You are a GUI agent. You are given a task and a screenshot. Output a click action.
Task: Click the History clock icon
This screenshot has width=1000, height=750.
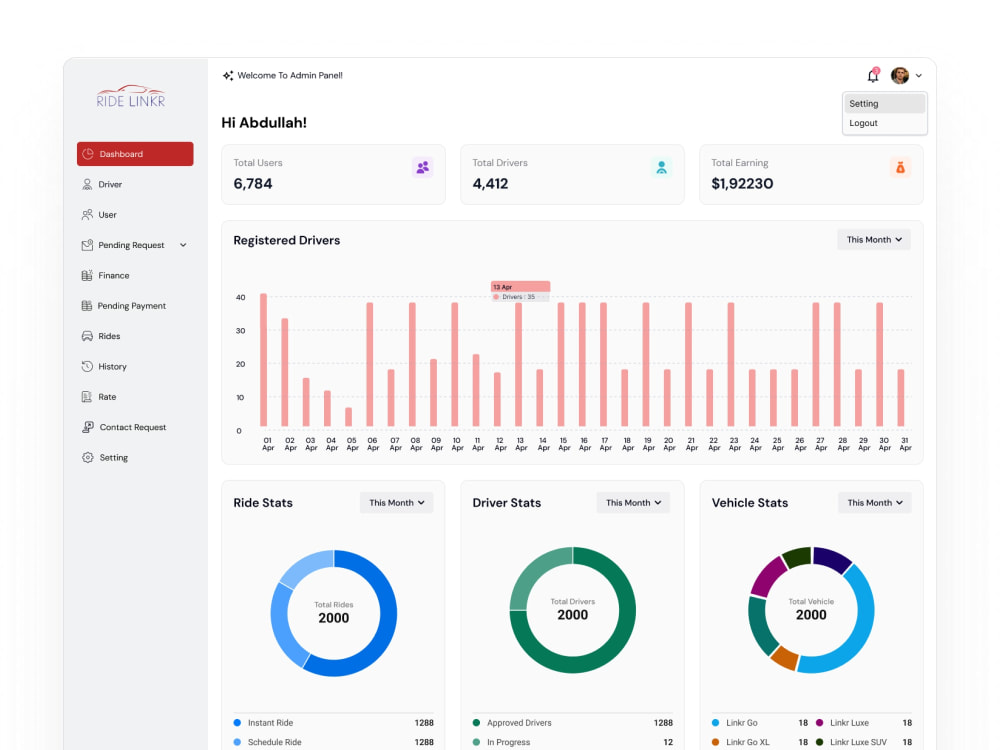click(87, 366)
